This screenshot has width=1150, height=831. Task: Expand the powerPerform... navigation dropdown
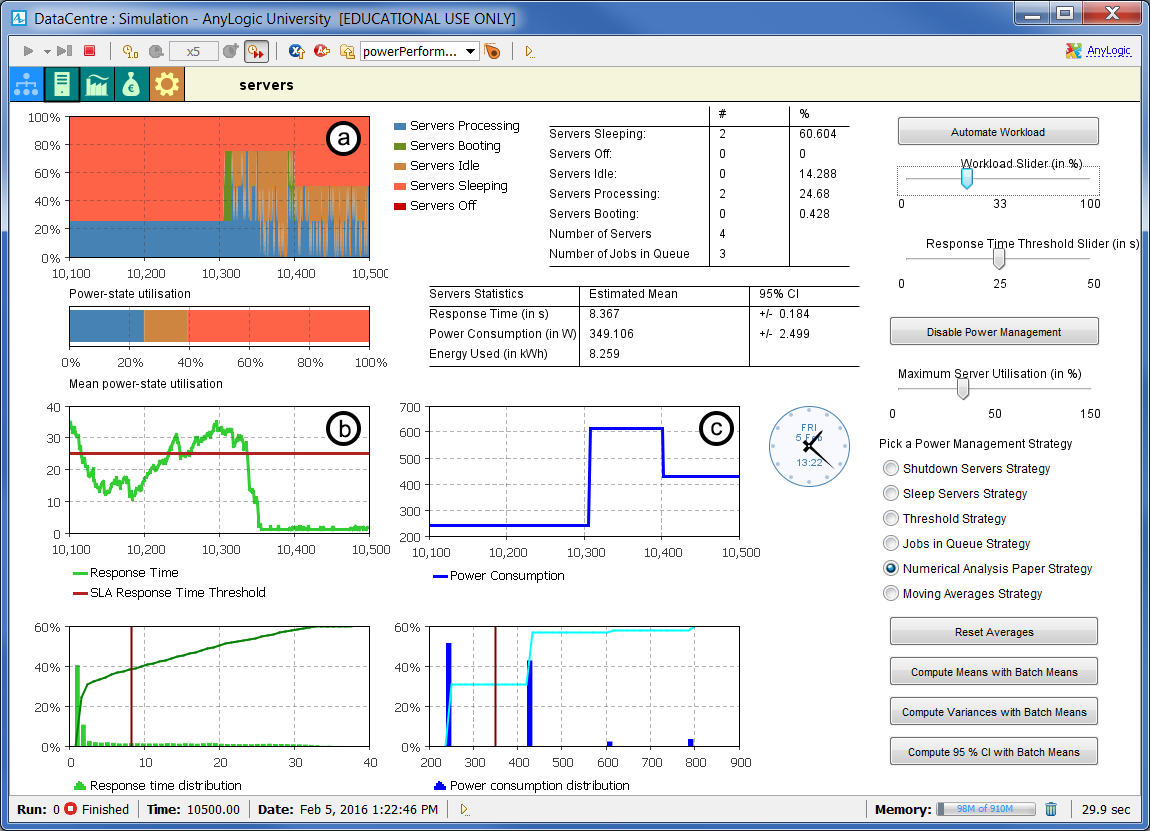(x=471, y=51)
